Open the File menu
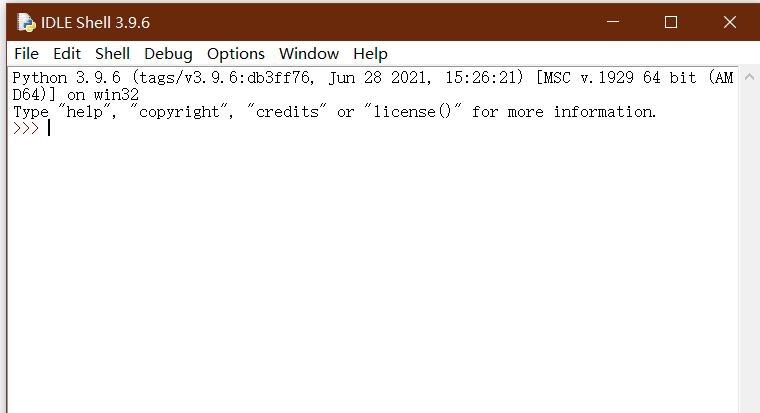This screenshot has height=413, width=760. point(26,54)
